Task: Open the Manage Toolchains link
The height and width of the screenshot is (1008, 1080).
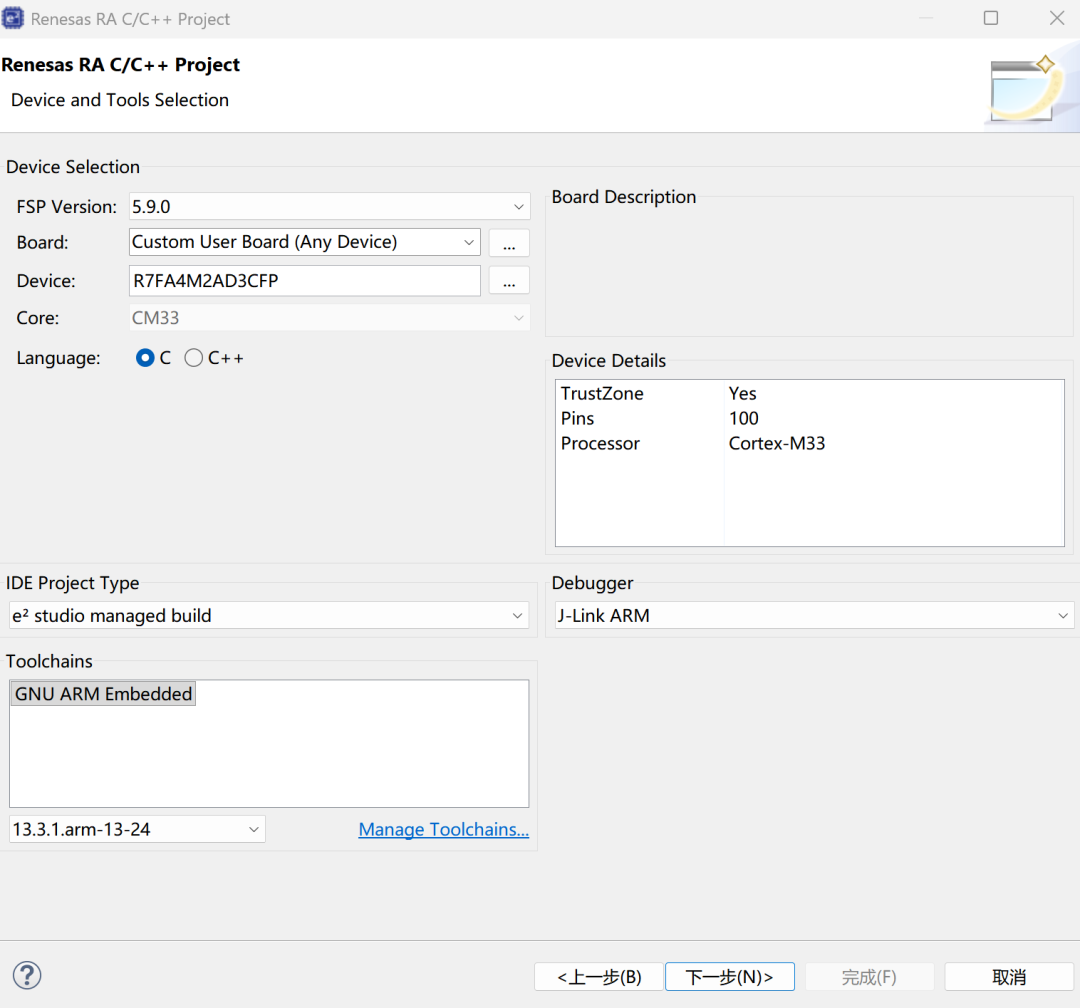Action: click(443, 829)
